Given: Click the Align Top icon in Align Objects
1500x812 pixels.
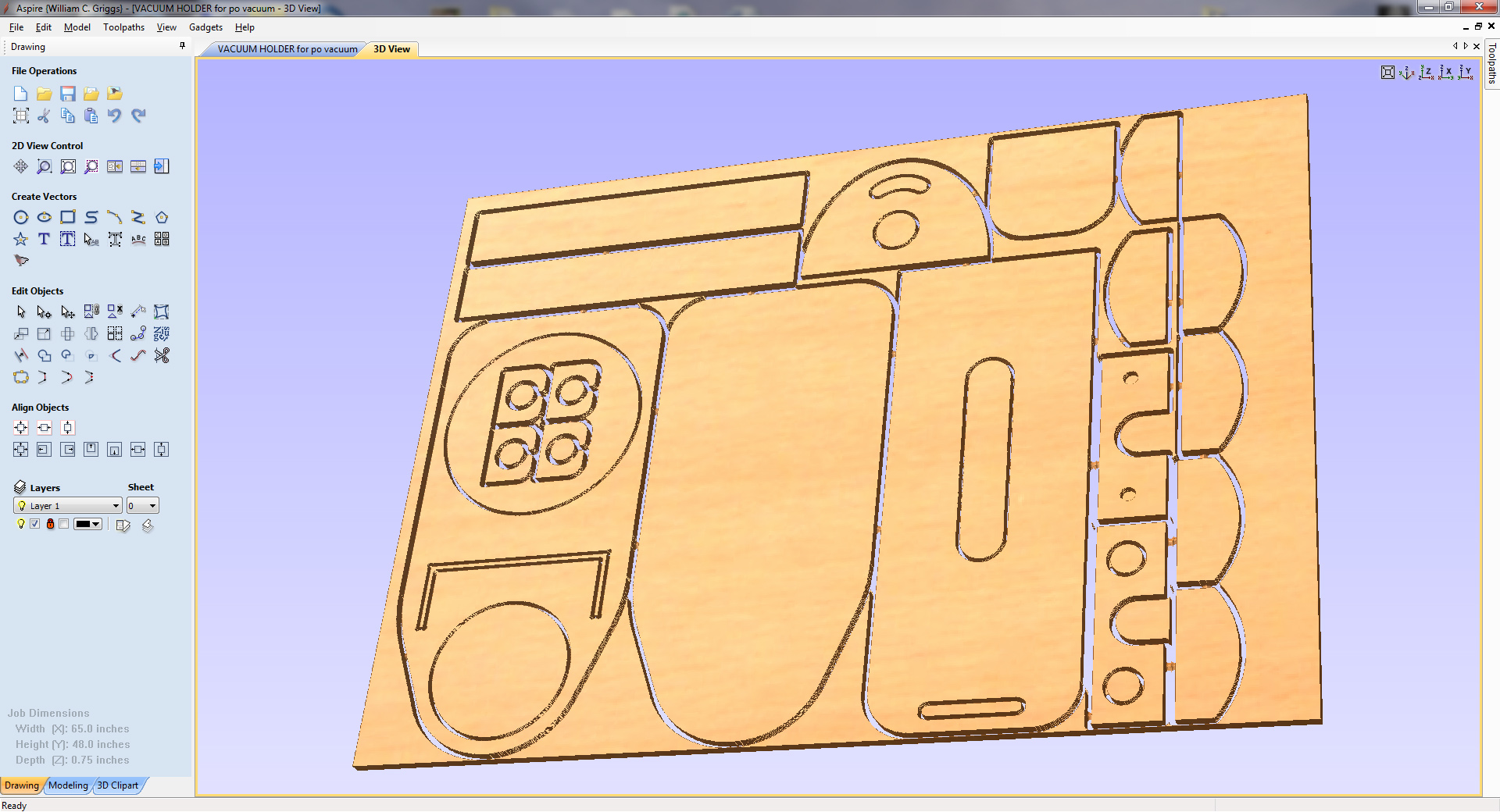Looking at the screenshot, I should [x=91, y=449].
